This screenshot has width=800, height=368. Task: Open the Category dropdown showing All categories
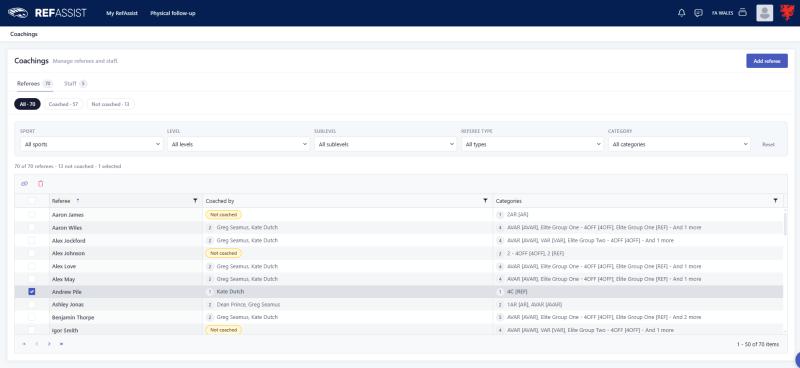679,144
